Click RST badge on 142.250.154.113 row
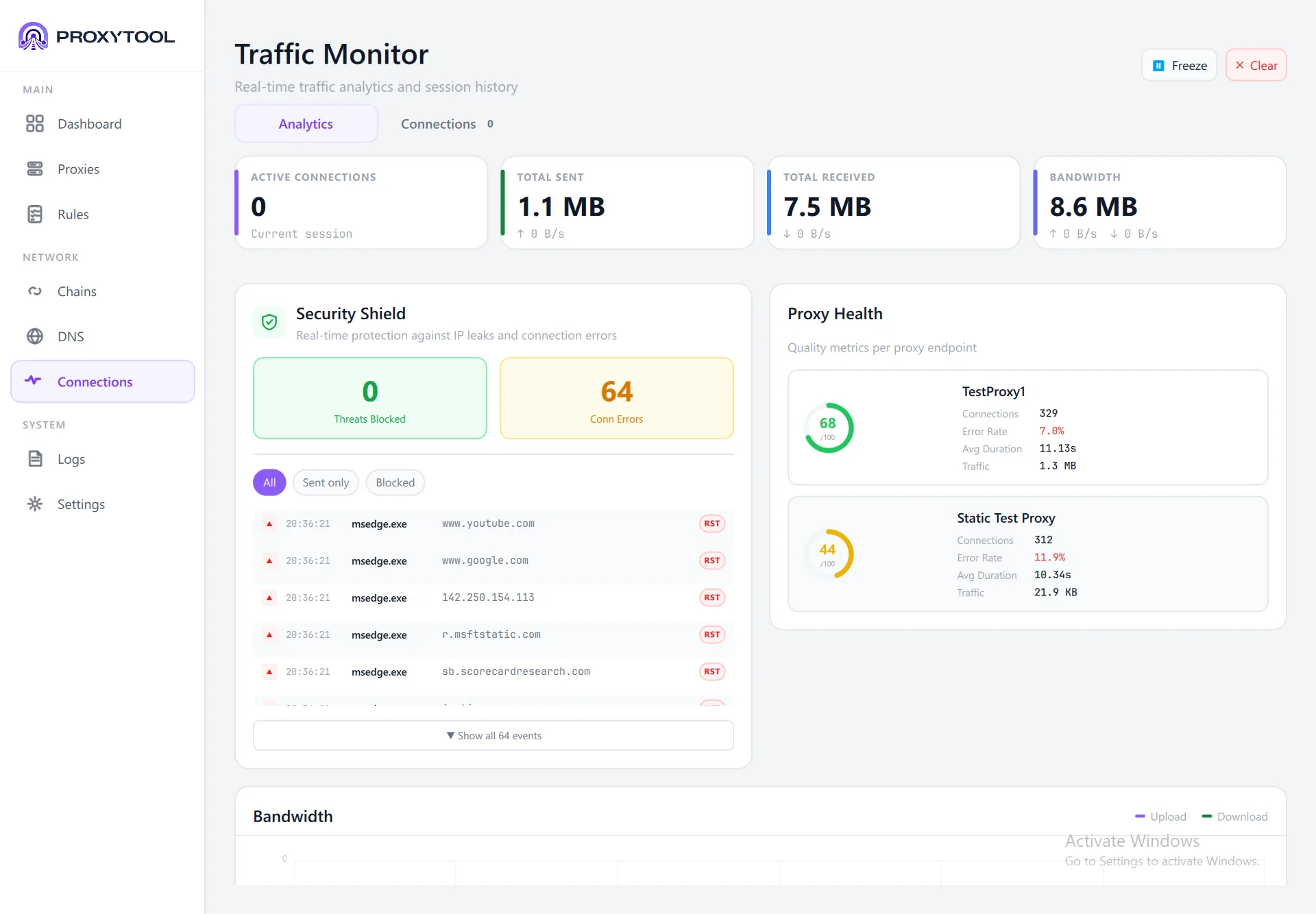 [712, 597]
